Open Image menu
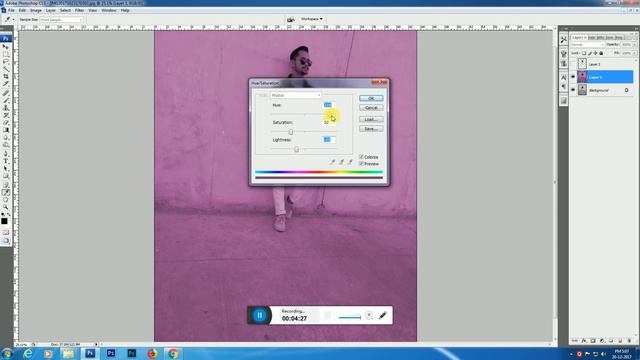Viewport: 640px width, 360px height. click(36, 10)
